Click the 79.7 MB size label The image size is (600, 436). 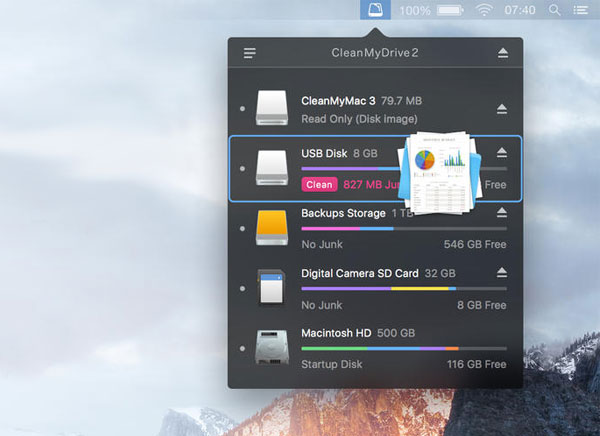click(x=401, y=101)
